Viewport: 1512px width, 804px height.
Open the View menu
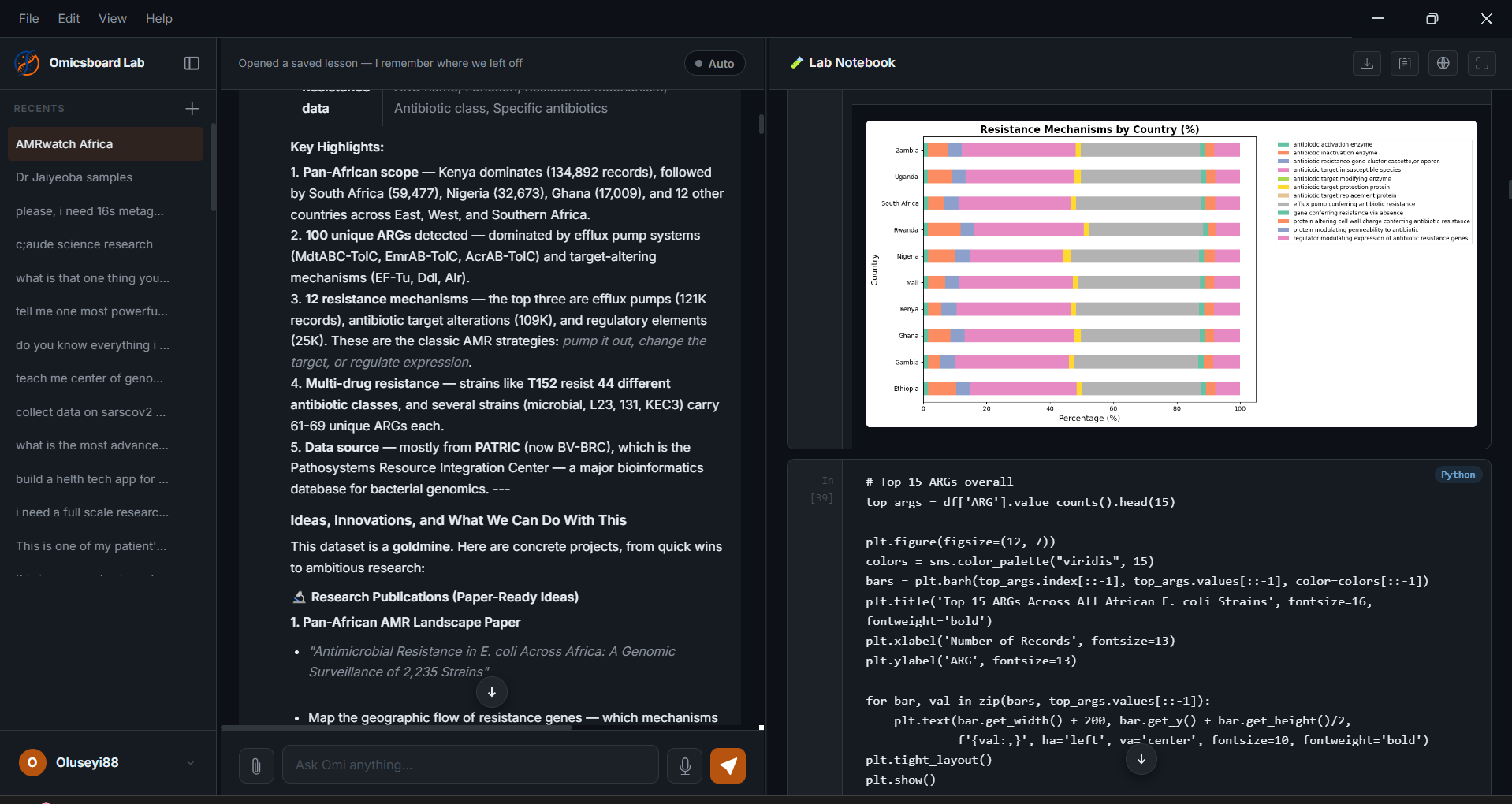coord(113,18)
